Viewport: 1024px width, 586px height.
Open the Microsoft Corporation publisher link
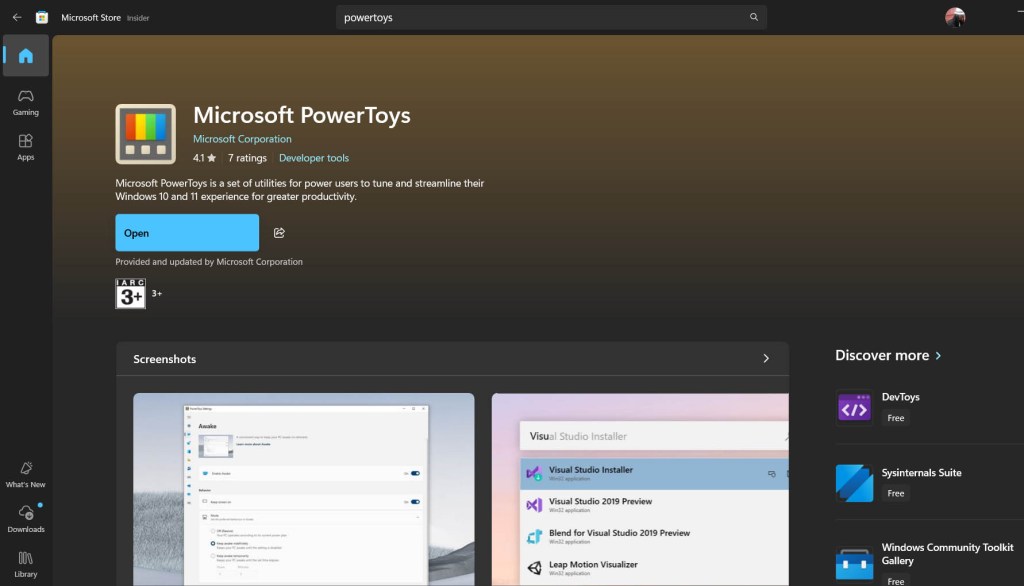pyautogui.click(x=242, y=138)
